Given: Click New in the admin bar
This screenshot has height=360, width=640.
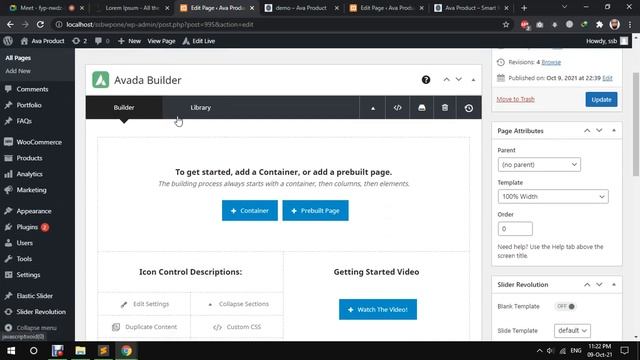Looking at the screenshot, I should 129,41.
